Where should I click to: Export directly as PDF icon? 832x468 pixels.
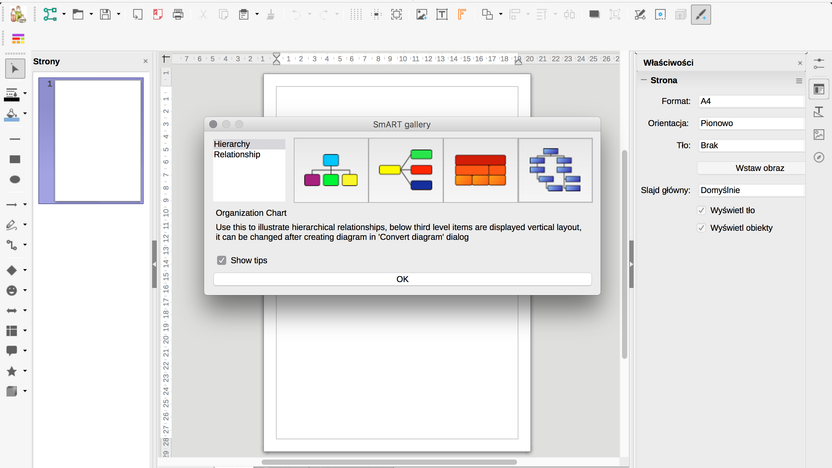tap(158, 14)
